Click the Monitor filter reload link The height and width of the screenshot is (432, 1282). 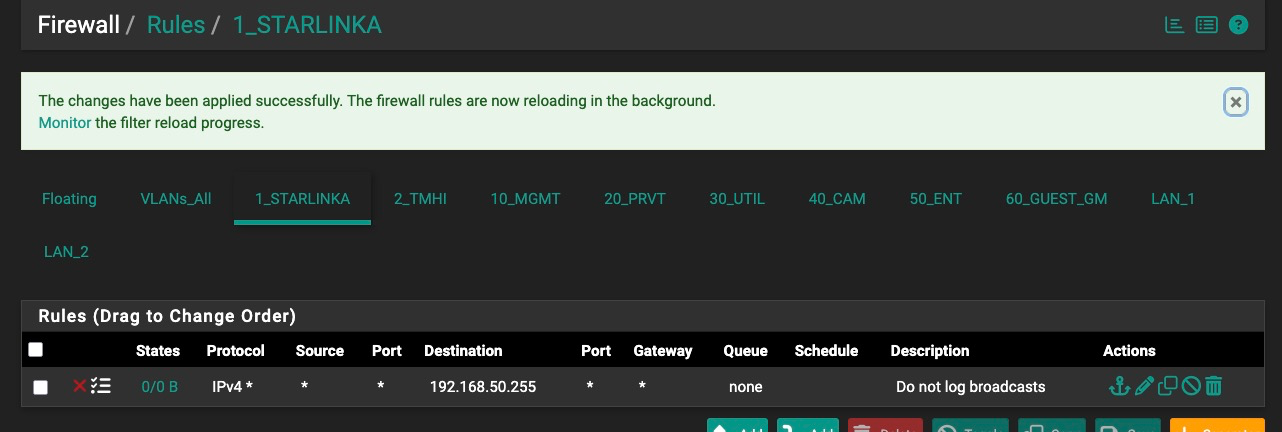click(64, 123)
